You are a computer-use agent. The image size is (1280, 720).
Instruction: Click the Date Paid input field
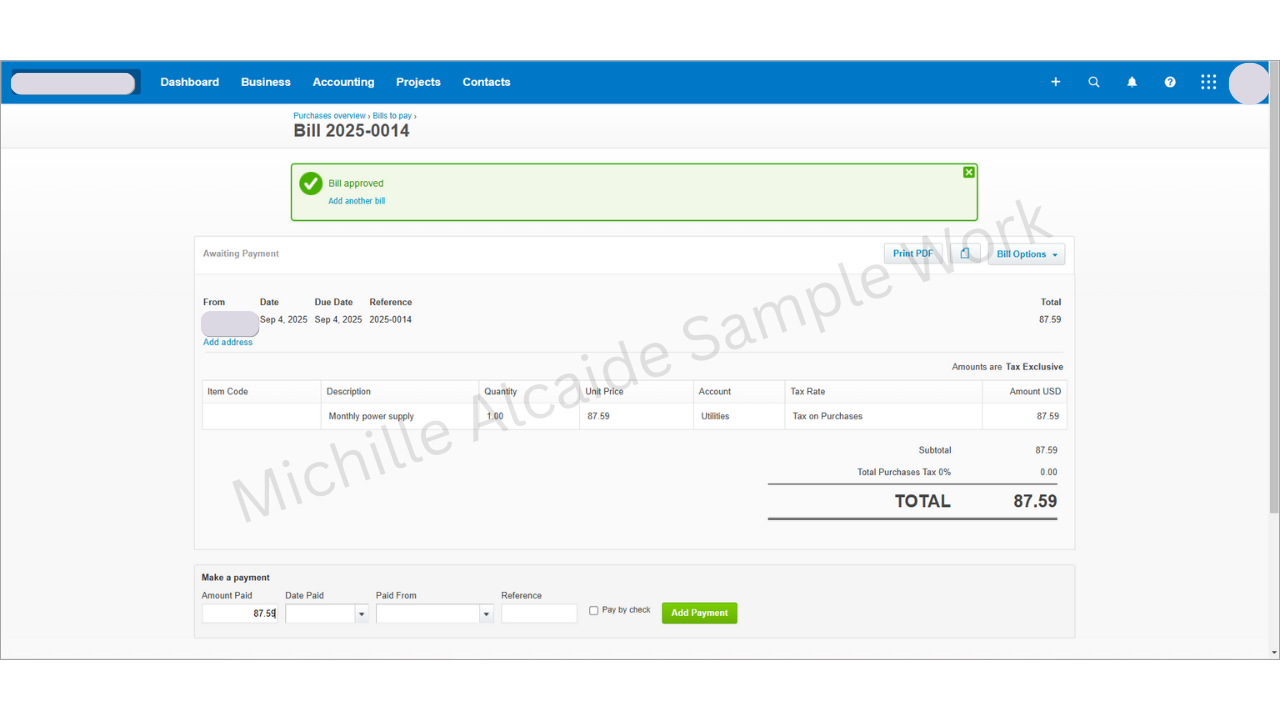click(x=320, y=614)
